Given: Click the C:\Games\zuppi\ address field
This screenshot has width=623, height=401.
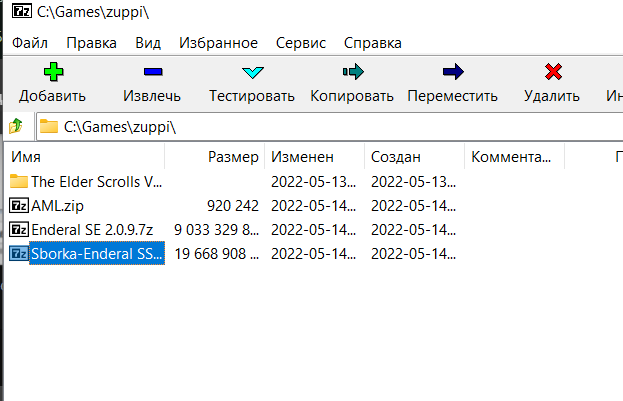Looking at the screenshot, I should pos(330,127).
